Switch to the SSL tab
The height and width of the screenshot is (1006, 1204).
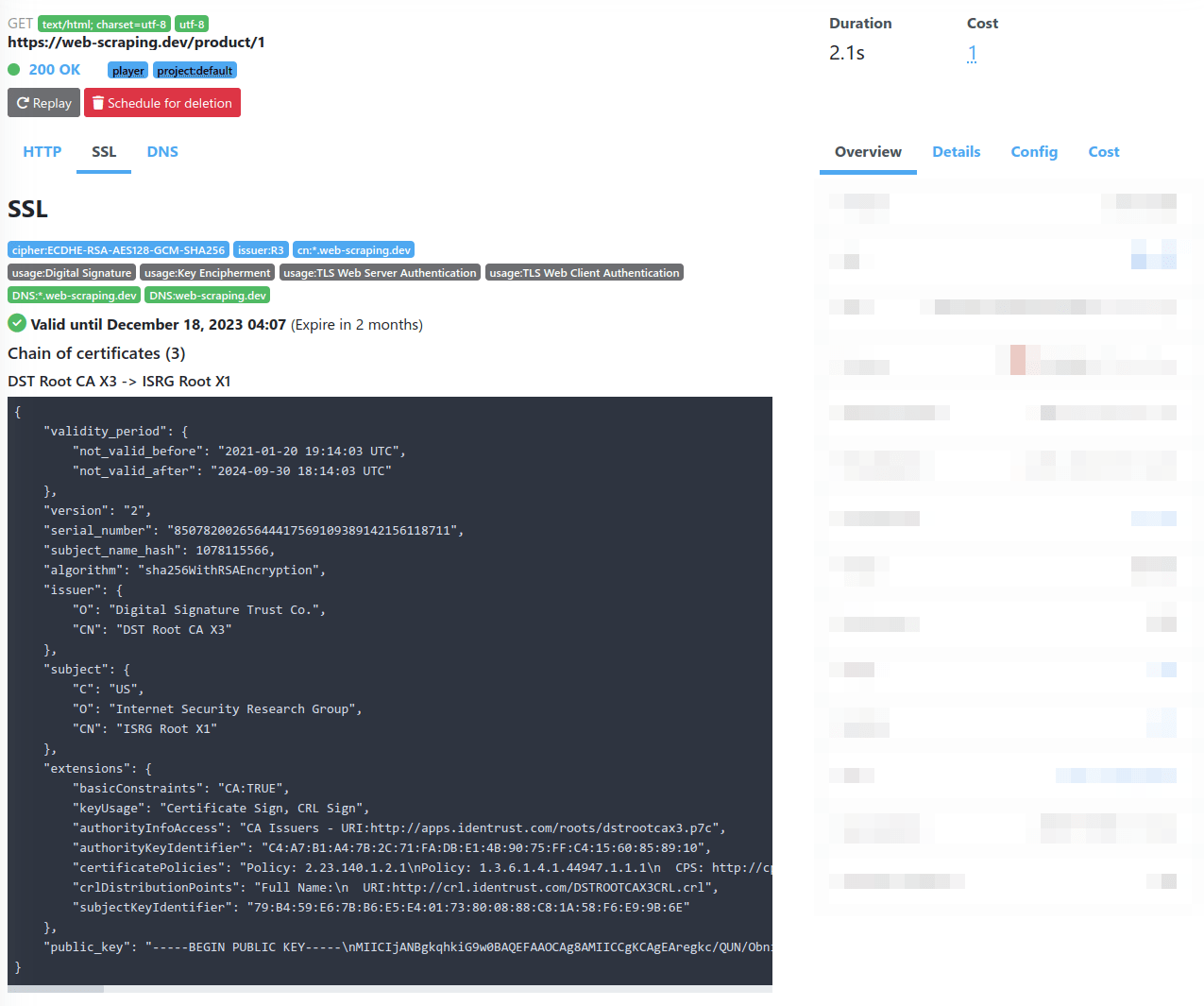tap(103, 151)
